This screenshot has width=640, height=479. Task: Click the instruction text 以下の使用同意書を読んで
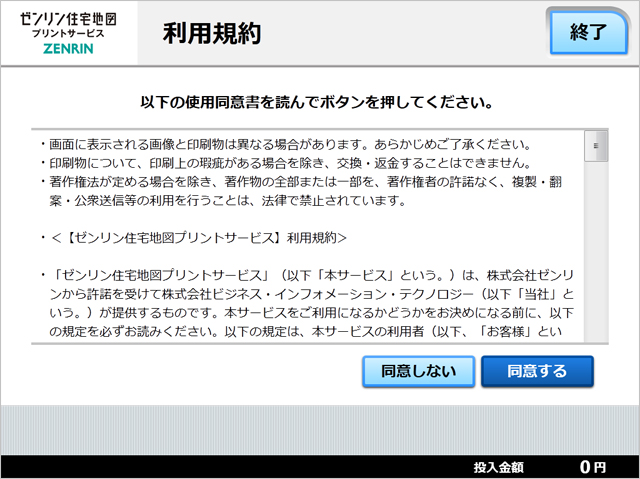316,102
